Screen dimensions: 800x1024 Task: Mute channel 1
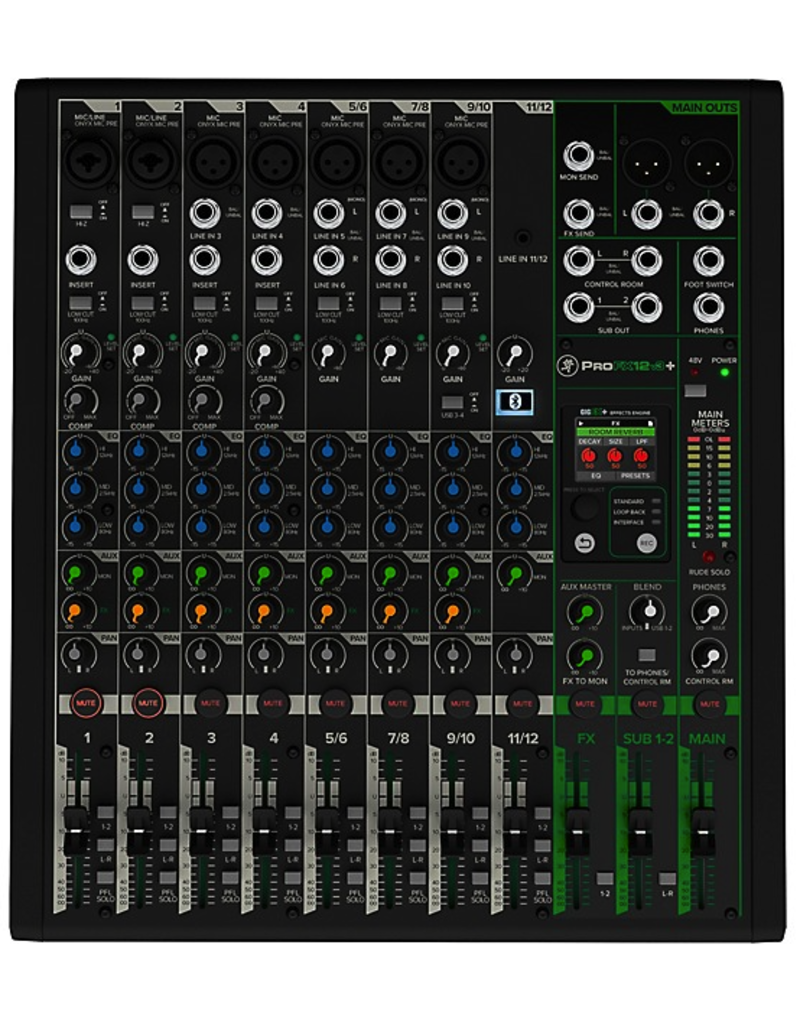point(85,703)
